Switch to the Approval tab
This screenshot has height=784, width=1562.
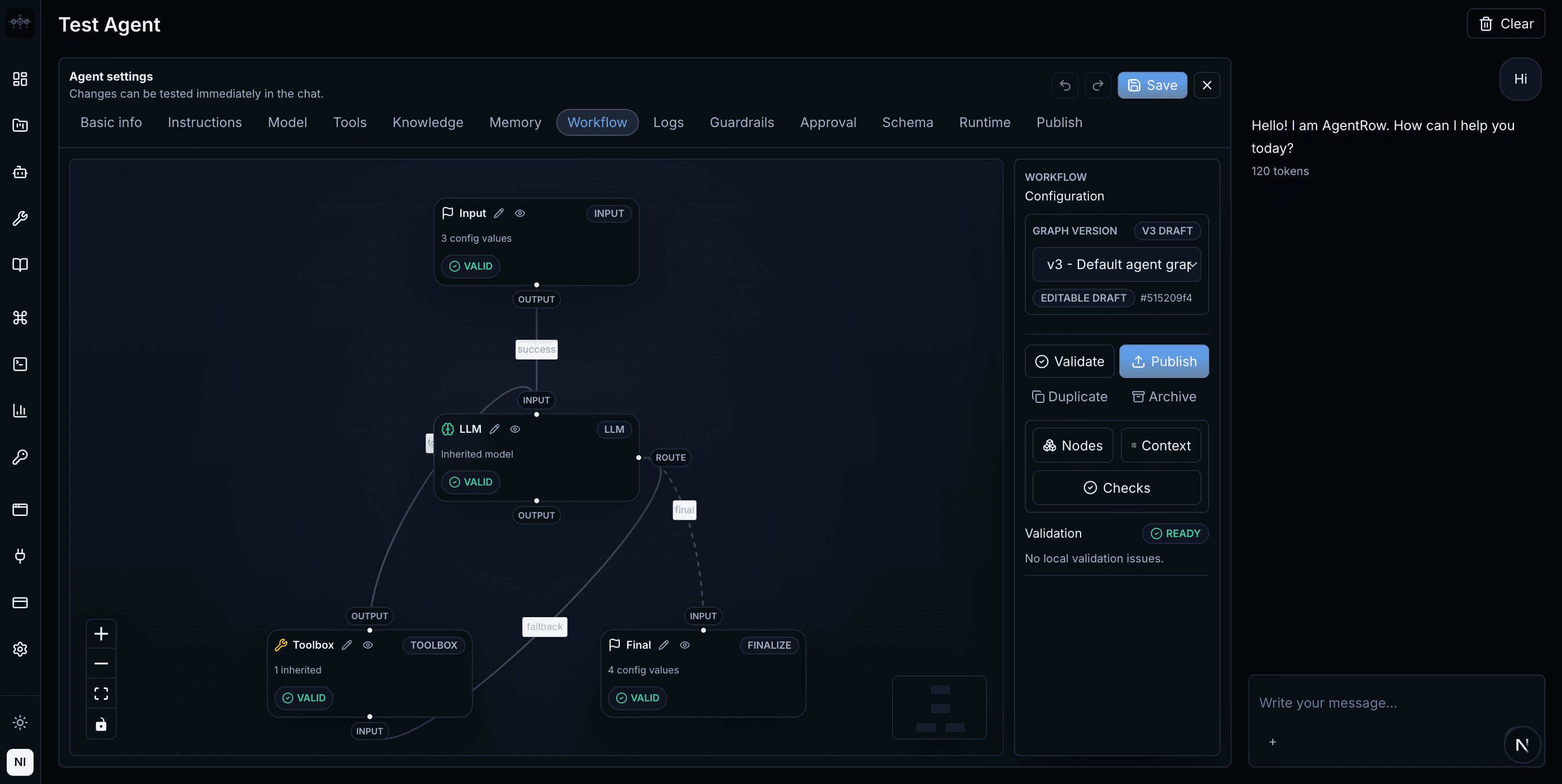pos(829,122)
